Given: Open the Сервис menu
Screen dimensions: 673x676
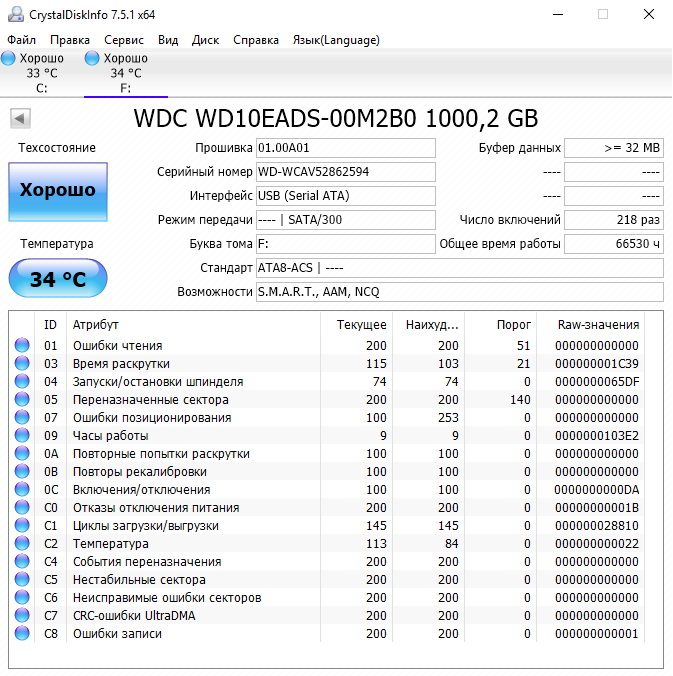Looking at the screenshot, I should point(124,40).
